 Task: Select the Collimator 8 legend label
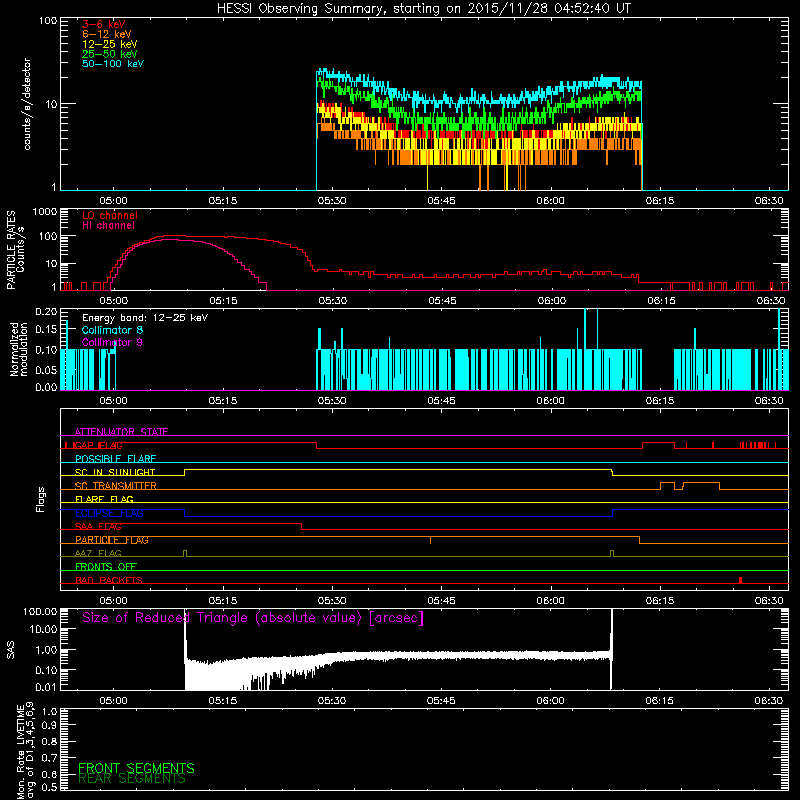tap(112, 330)
